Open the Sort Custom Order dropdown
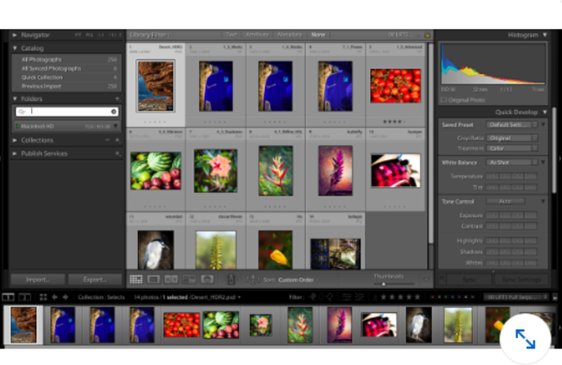 click(299, 280)
